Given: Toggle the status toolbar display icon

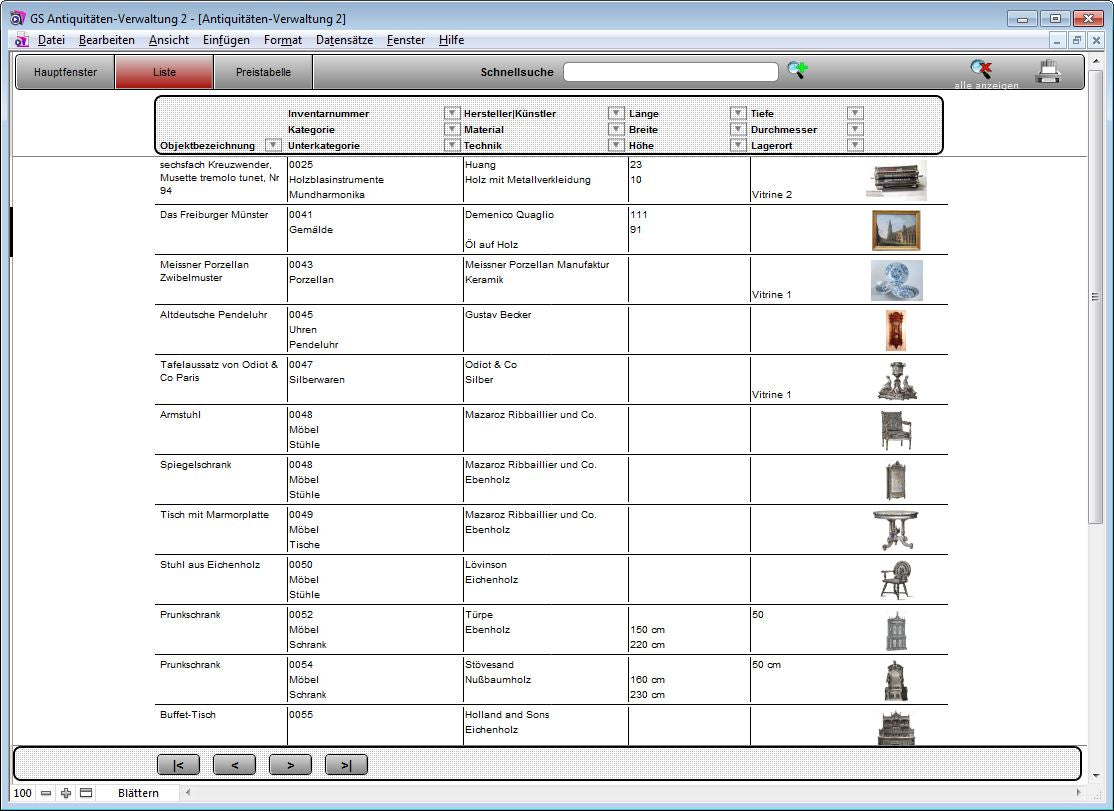Looking at the screenshot, I should [x=86, y=793].
